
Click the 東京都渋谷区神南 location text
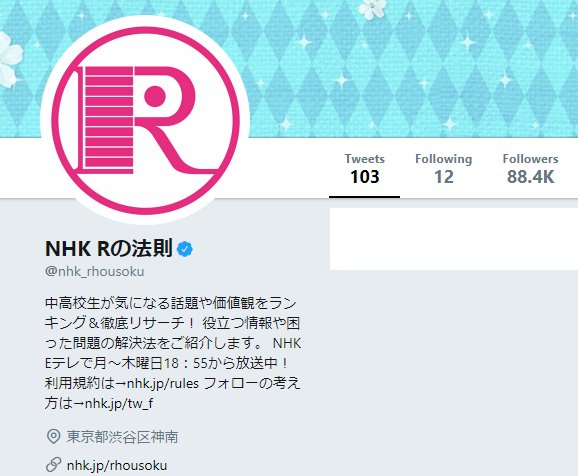coord(122,437)
